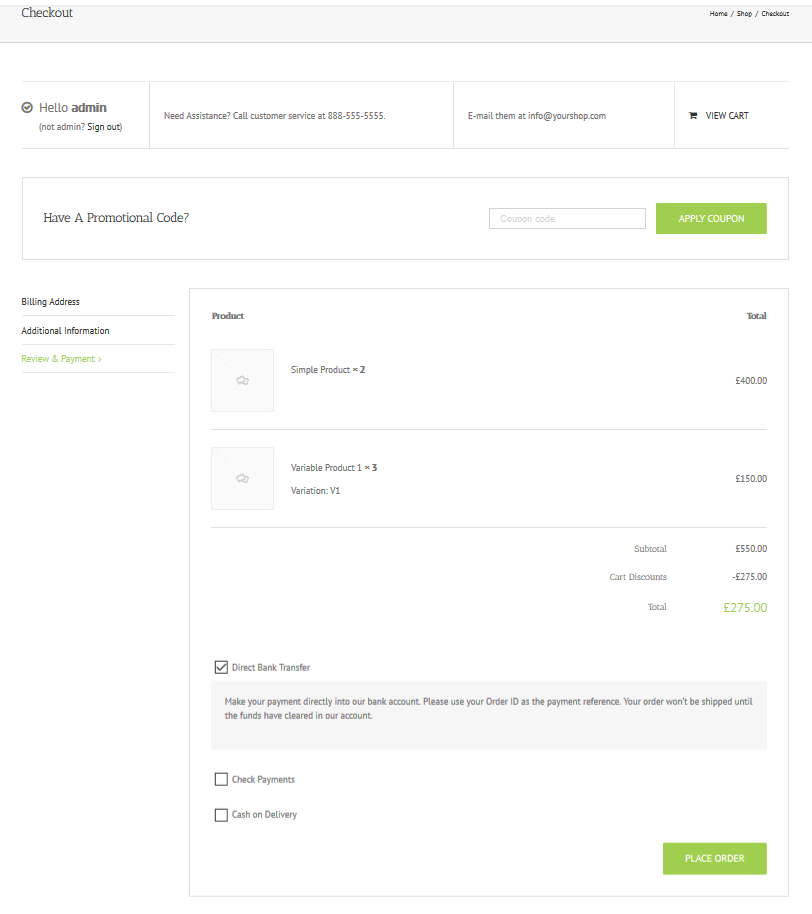
Task: Go to the Review & Payment step
Action: (61, 359)
